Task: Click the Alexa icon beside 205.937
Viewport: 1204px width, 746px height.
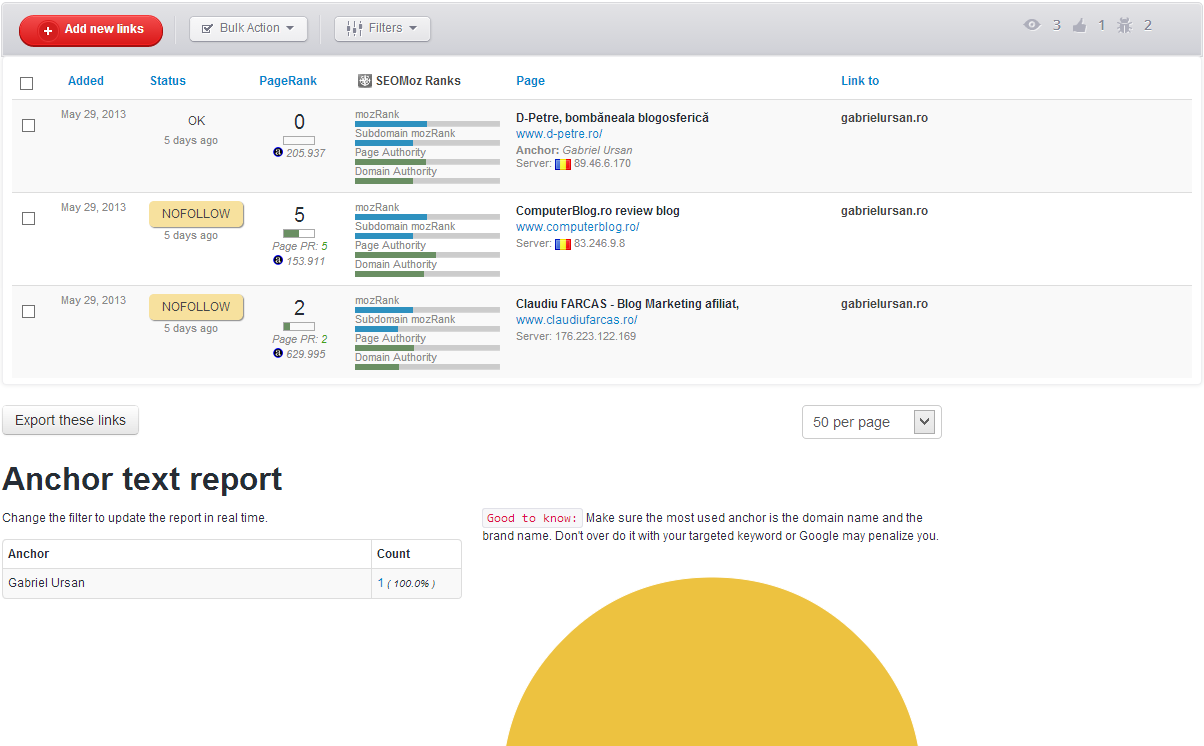Action: 278,153
